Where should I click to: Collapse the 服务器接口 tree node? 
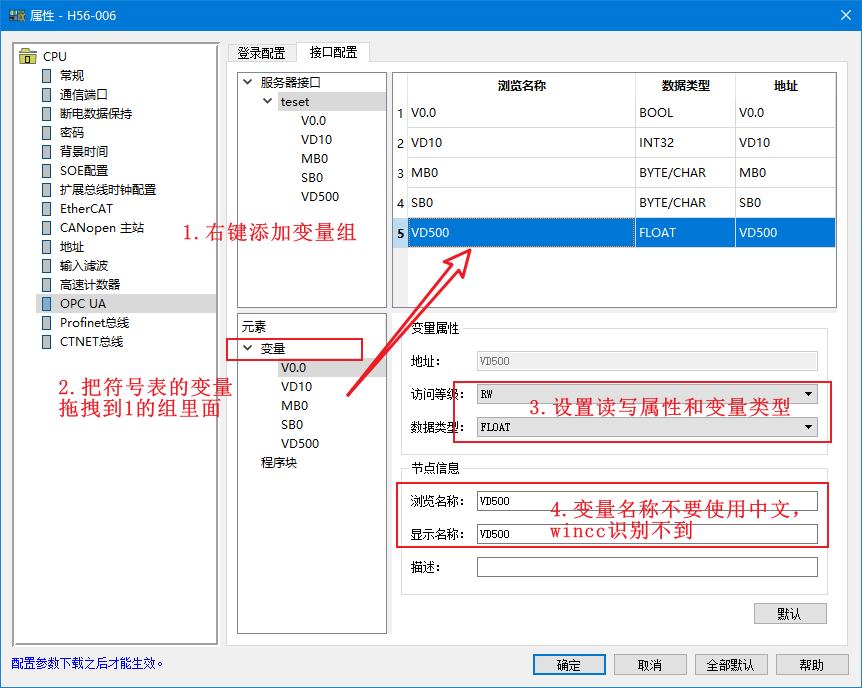(247, 82)
